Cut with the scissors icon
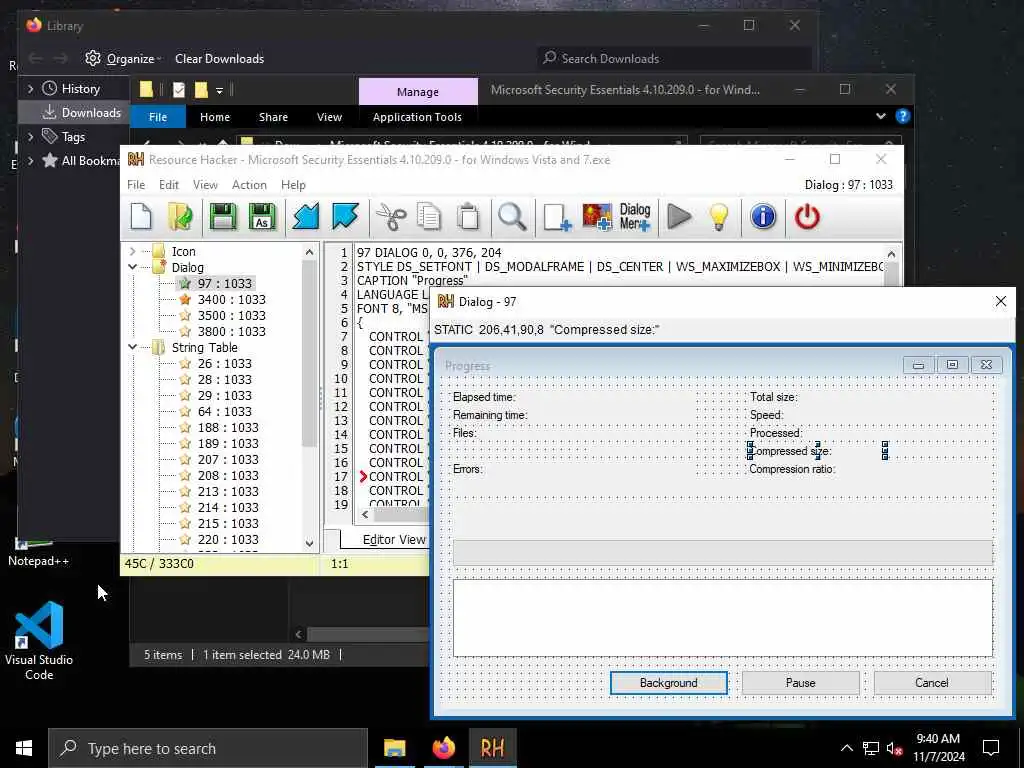Screen dimensions: 1024x768 [391, 217]
